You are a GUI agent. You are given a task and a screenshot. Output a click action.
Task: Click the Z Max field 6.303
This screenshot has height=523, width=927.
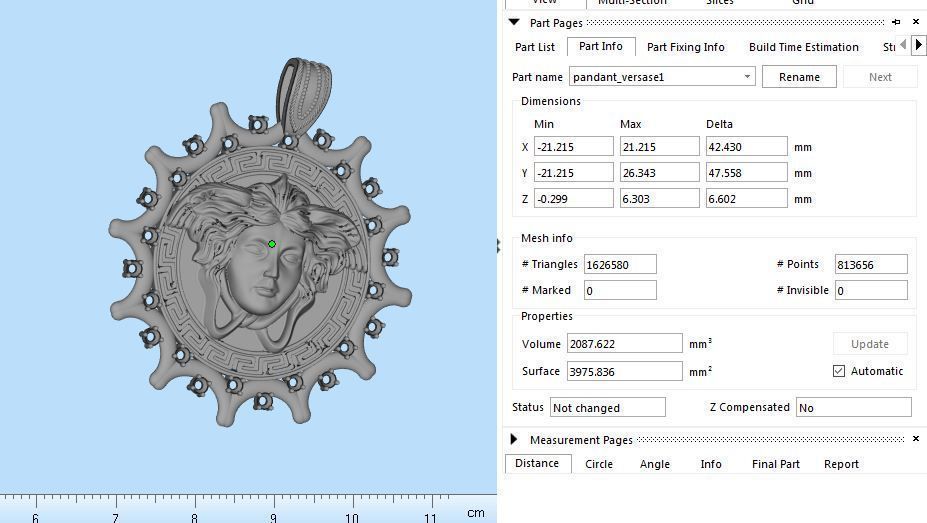659,199
